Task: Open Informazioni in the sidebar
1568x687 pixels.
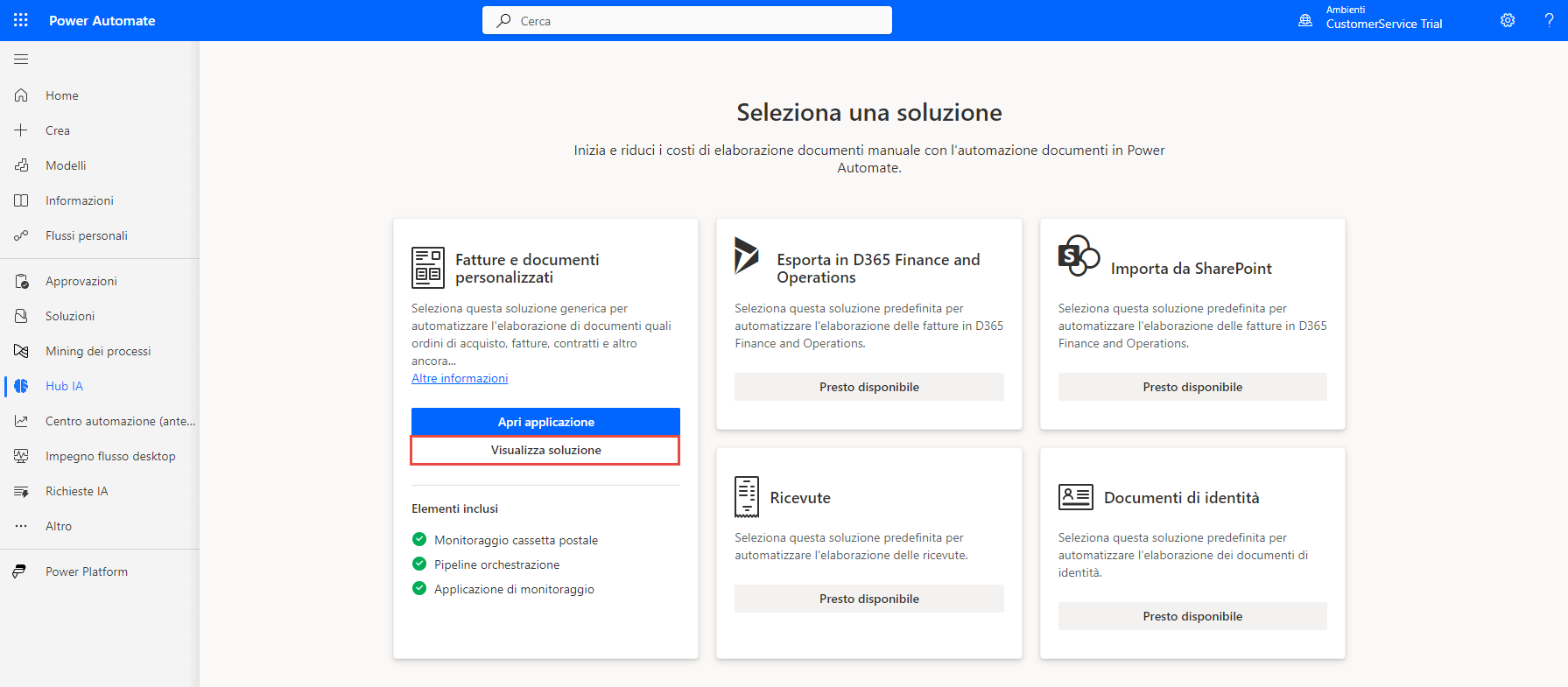Action: 80,200
